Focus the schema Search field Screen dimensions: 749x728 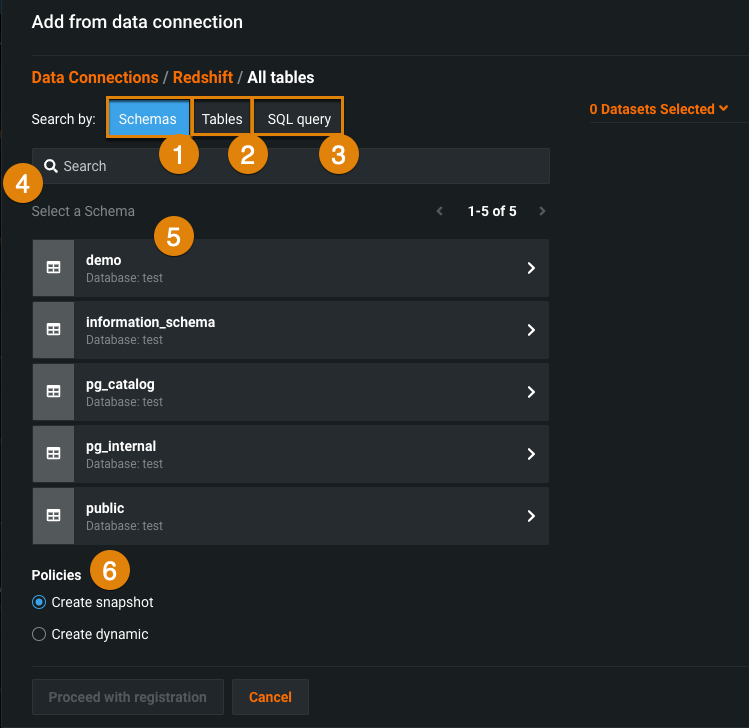click(x=300, y=166)
